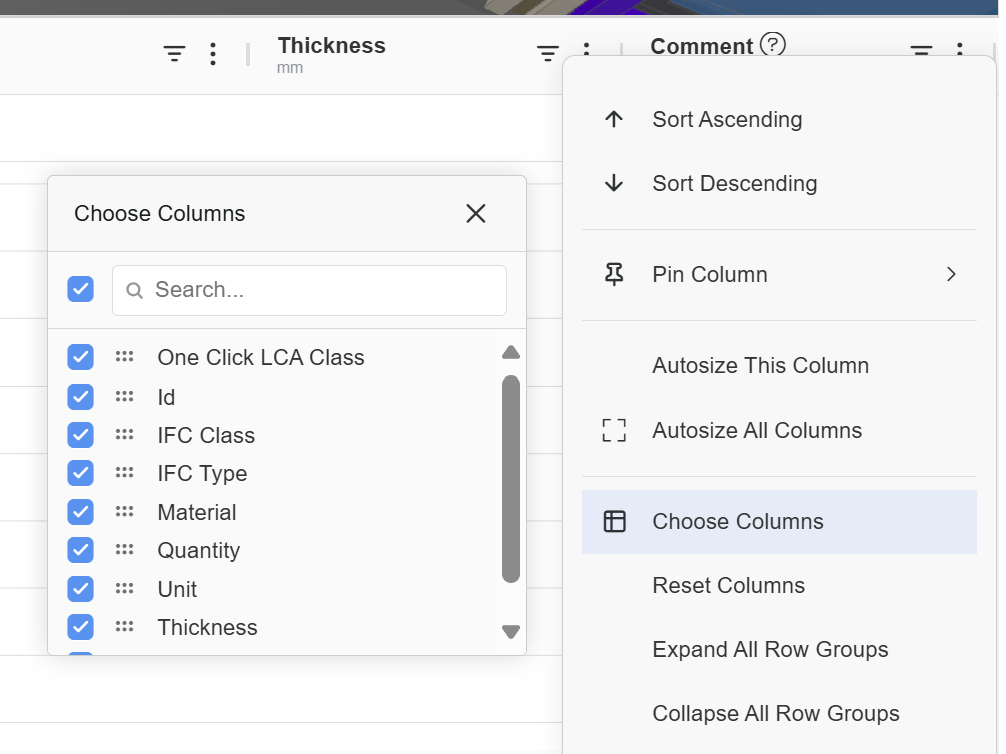Click the filter icon left of Thickness column

click(x=175, y=54)
